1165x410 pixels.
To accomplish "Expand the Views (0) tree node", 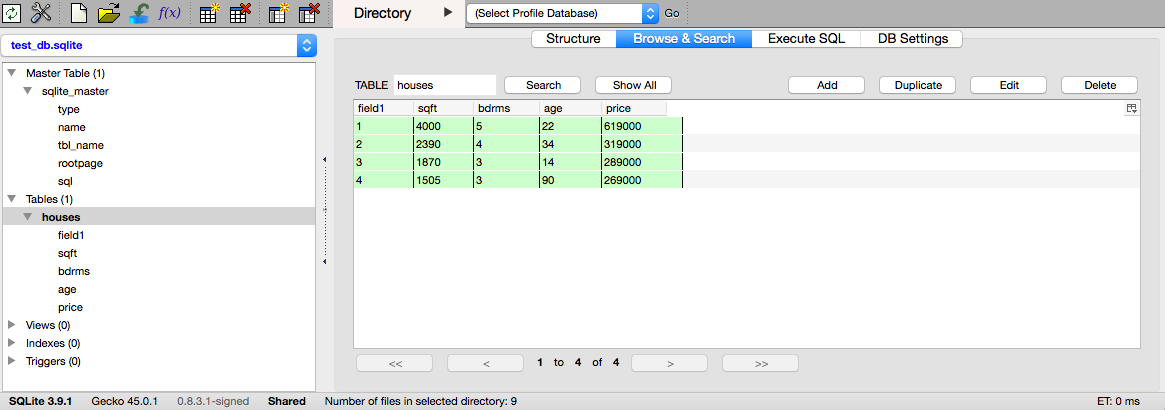I will (12, 325).
